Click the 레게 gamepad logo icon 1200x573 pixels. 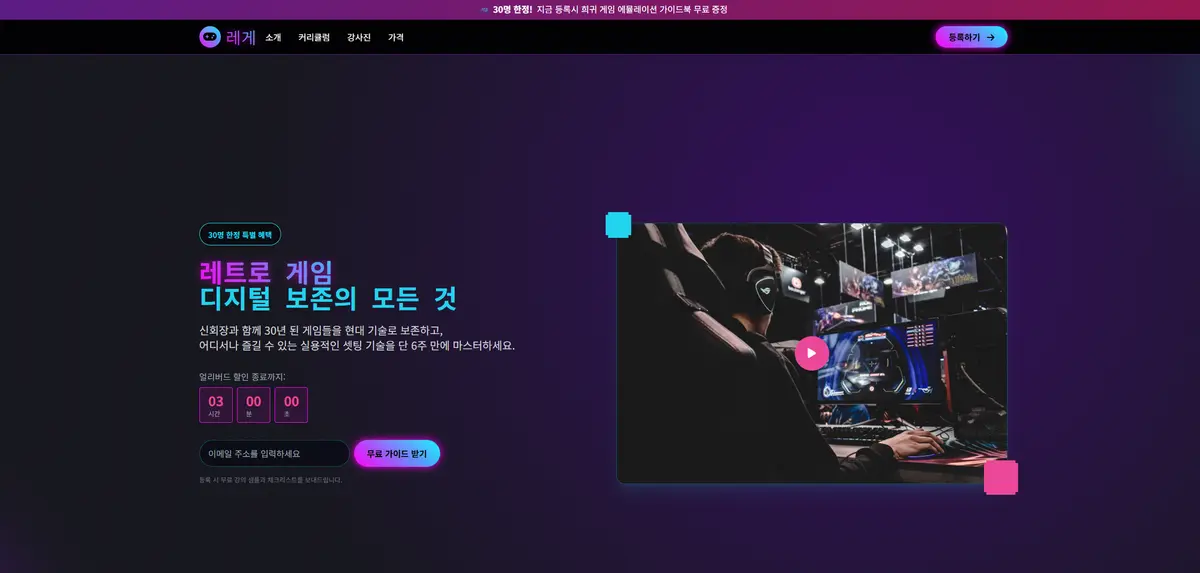[210, 37]
